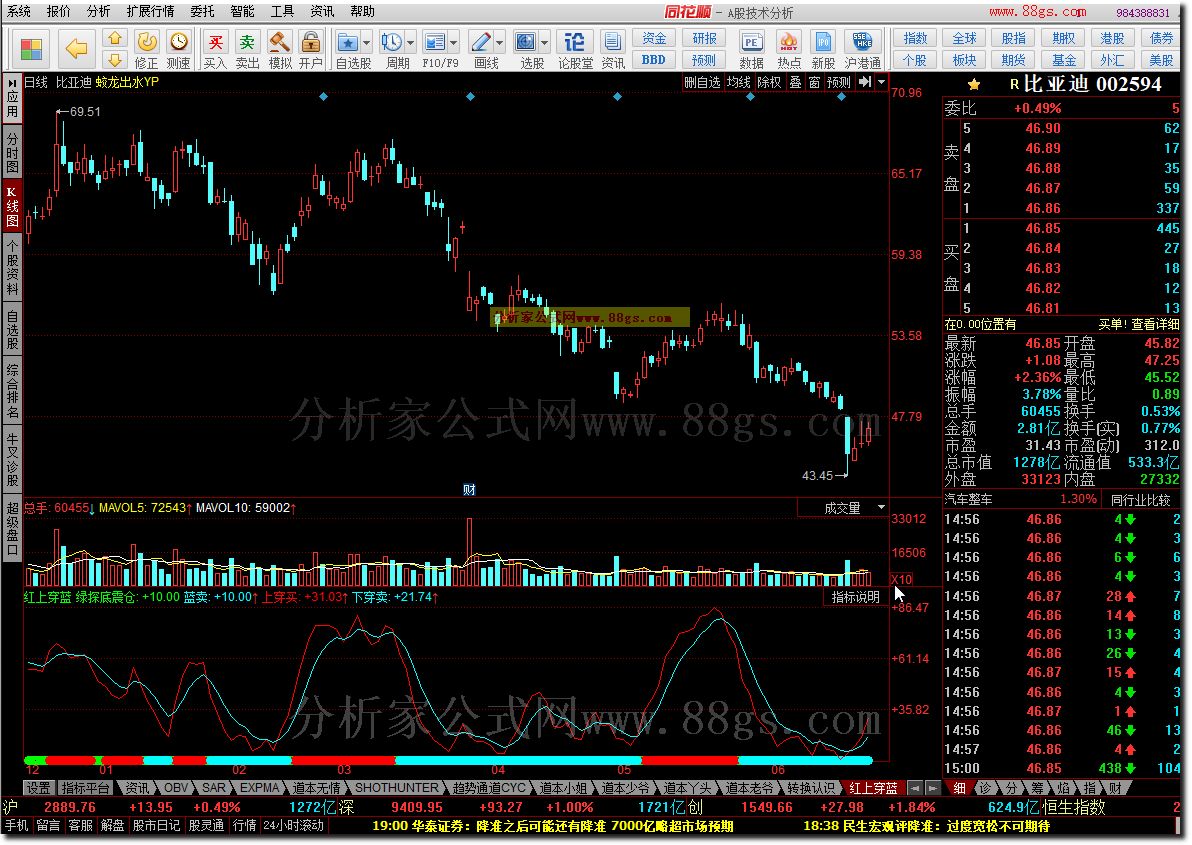Click the 股市日记 status bar item
This screenshot has width=1192, height=845.
[156, 825]
